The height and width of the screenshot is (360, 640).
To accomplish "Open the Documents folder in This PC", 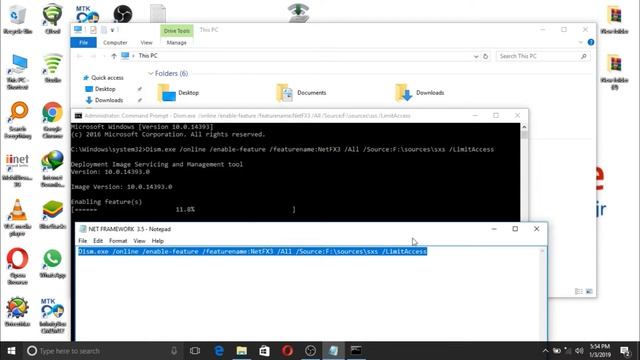I will [301, 93].
